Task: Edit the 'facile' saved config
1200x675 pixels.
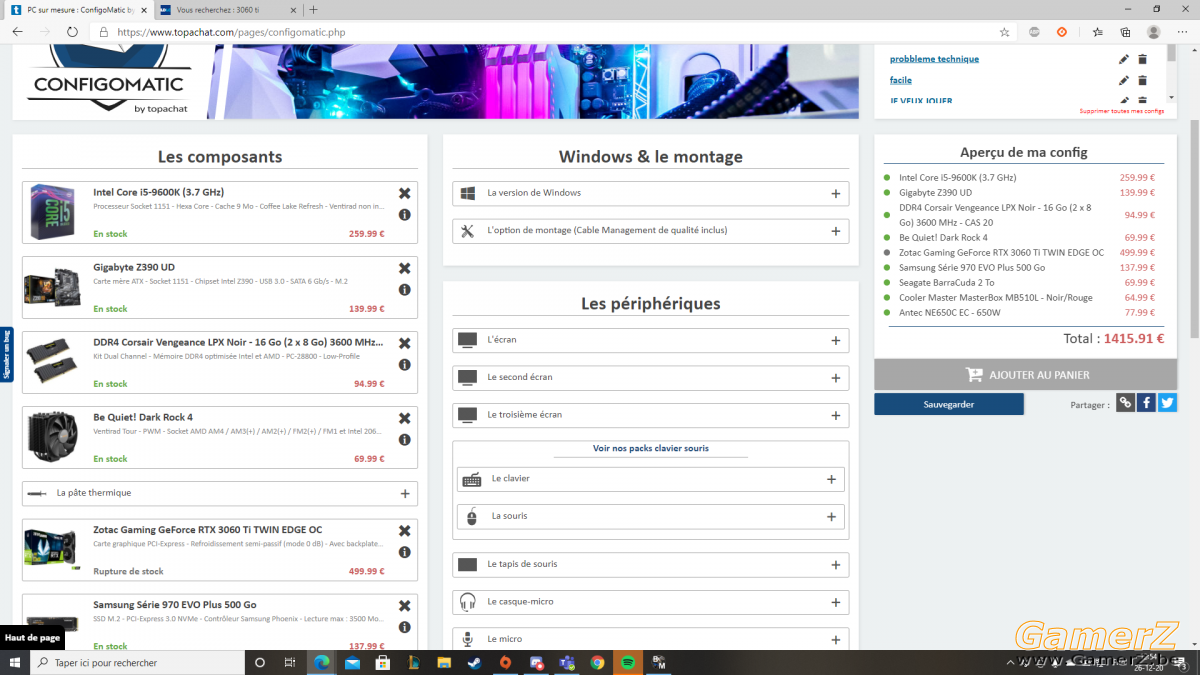Action: (x=1123, y=80)
